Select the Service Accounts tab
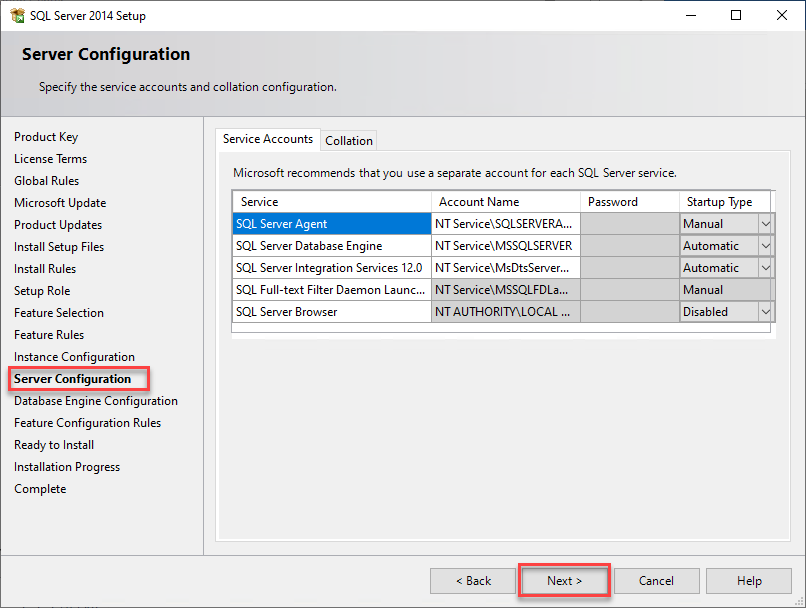This screenshot has height=608, width=806. point(268,139)
